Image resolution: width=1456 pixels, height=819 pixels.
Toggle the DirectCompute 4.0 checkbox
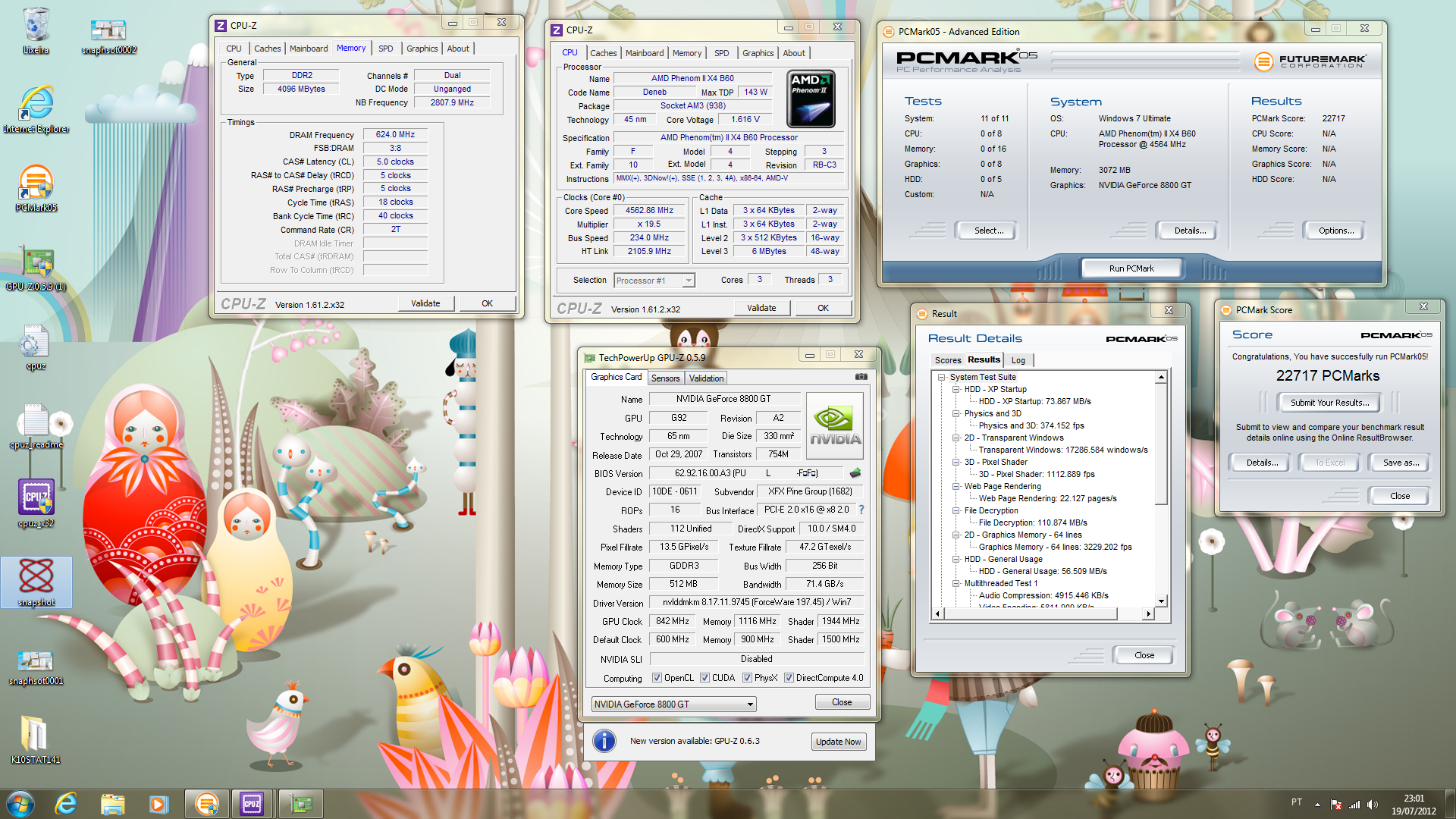click(789, 678)
